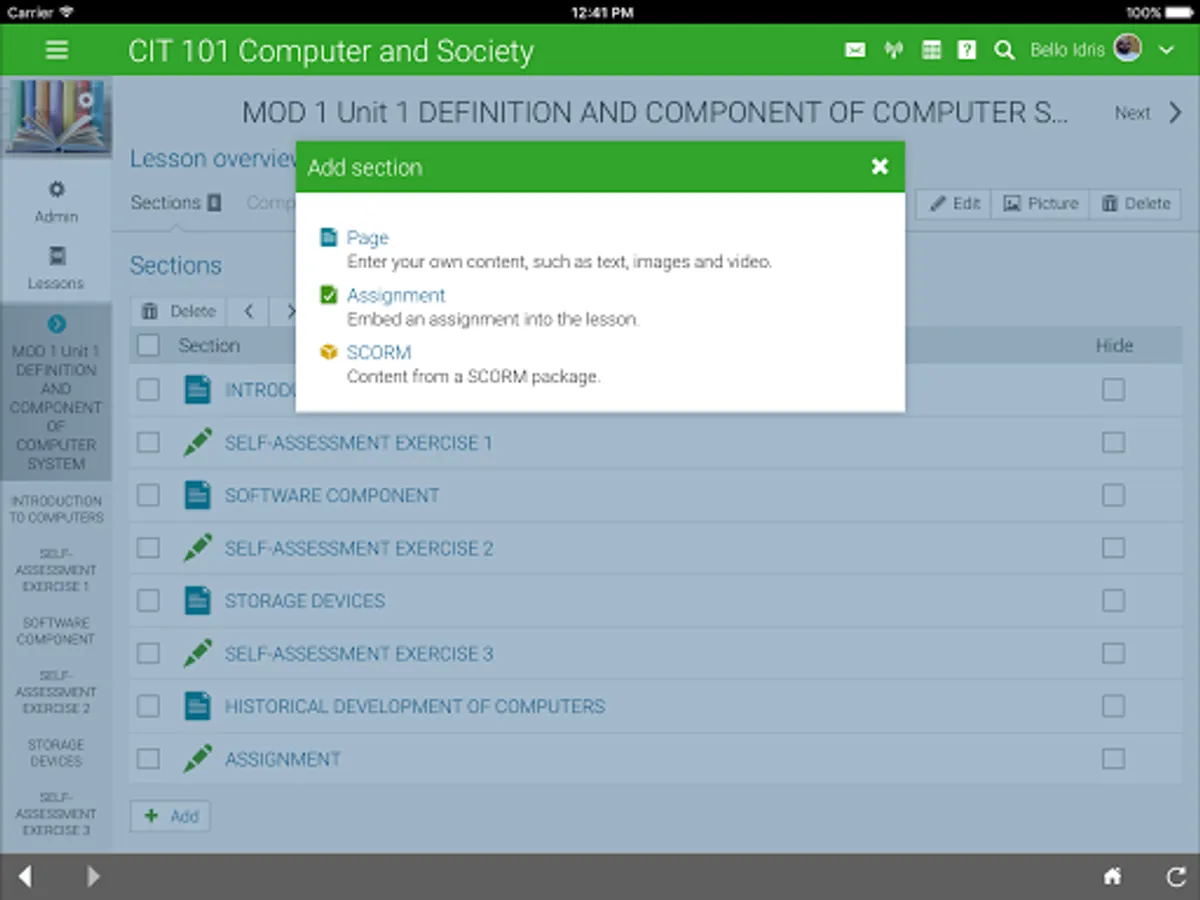The width and height of the screenshot is (1200, 900).
Task: Click the course book thumbnail
Action: tap(56, 115)
